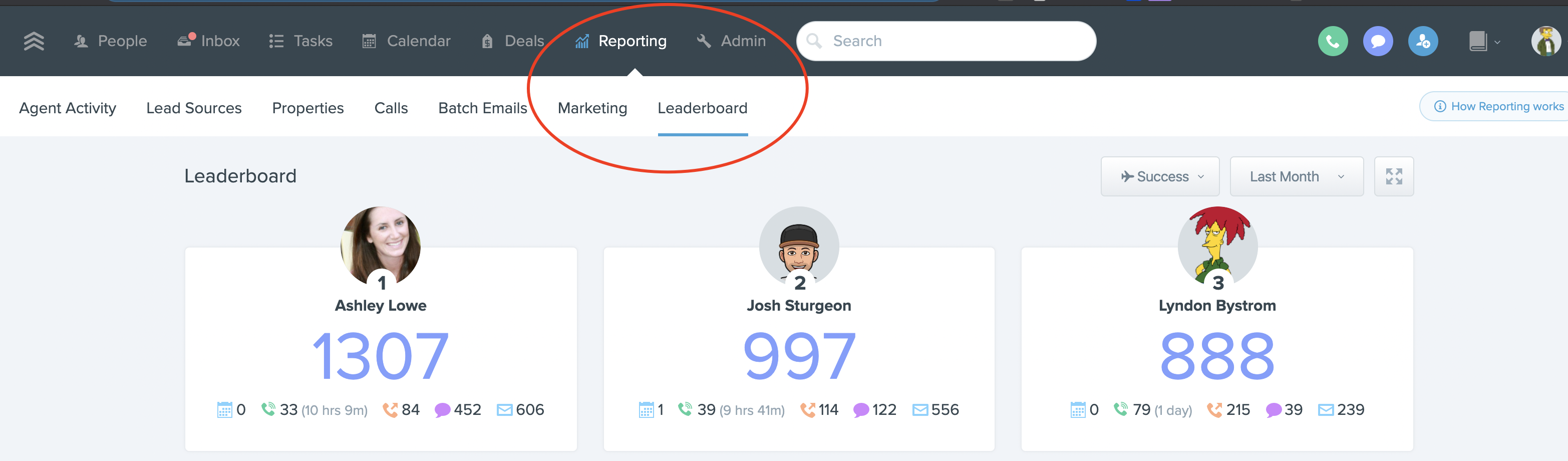Open the Last Month date range dropdown
The height and width of the screenshot is (461, 1568).
(1297, 176)
